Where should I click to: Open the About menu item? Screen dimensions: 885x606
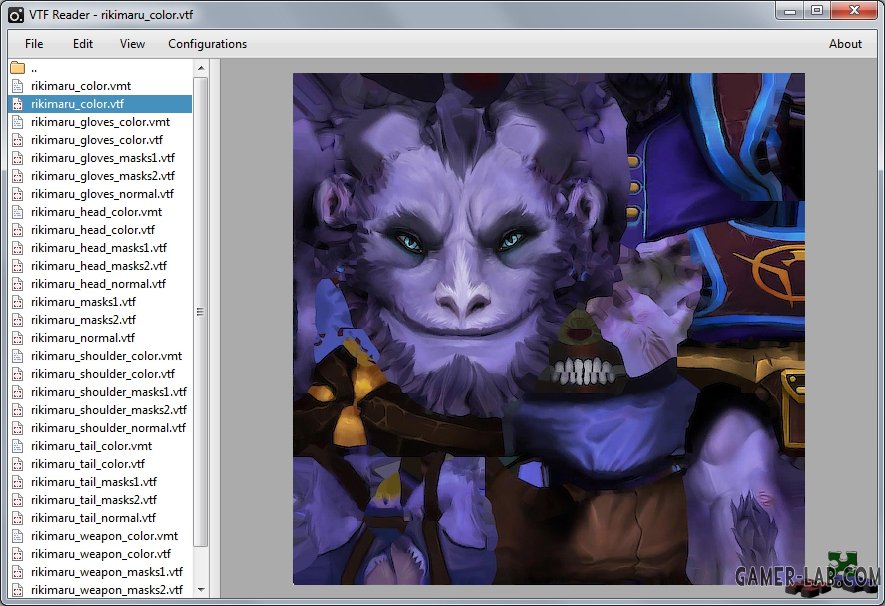tap(845, 43)
